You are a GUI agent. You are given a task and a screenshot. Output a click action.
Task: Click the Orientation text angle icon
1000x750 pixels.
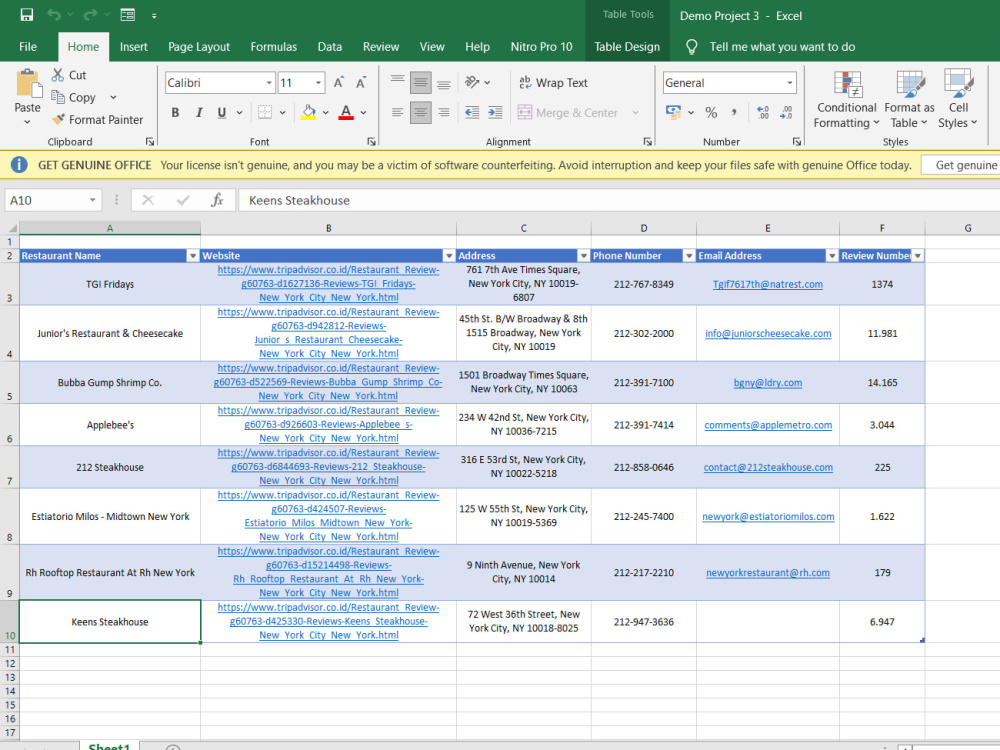coord(473,82)
